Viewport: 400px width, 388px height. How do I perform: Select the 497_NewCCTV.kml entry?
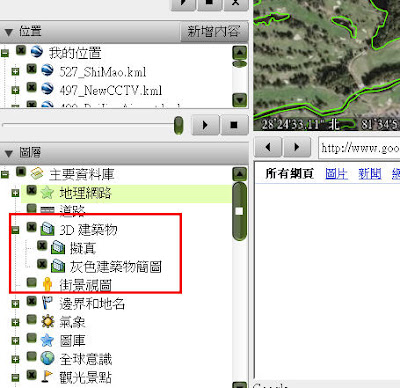111,90
